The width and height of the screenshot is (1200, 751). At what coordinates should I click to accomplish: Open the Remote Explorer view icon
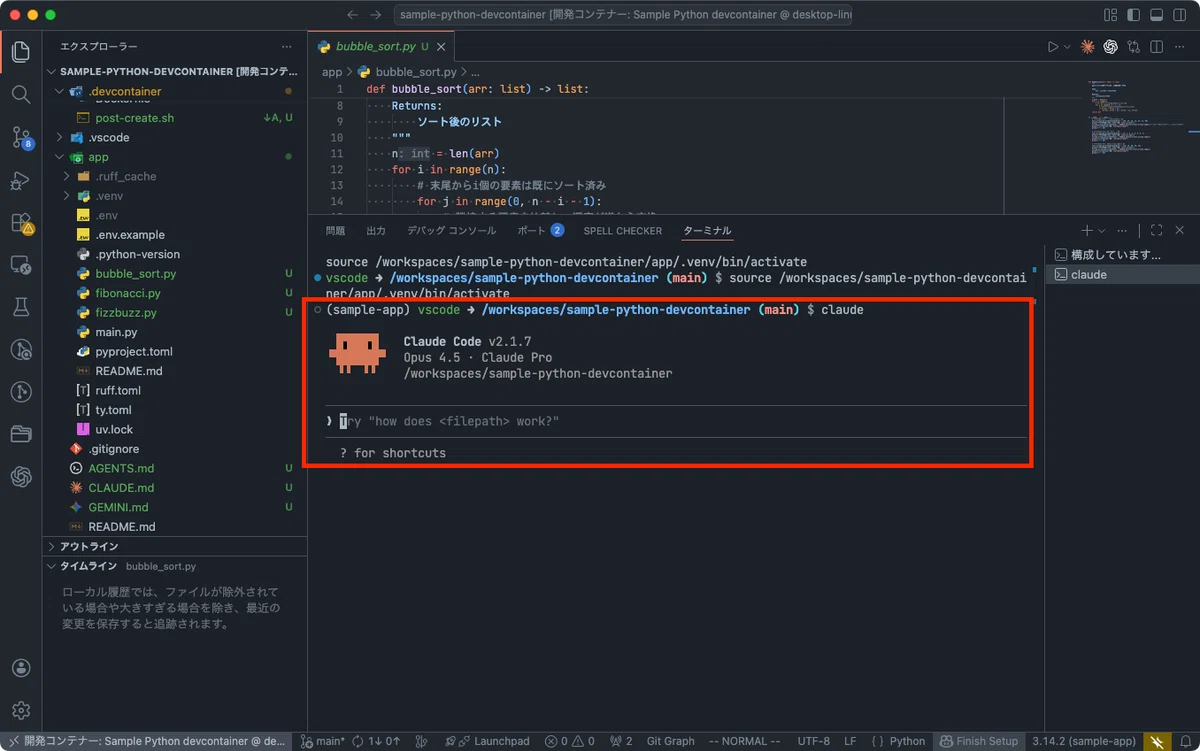point(21,266)
